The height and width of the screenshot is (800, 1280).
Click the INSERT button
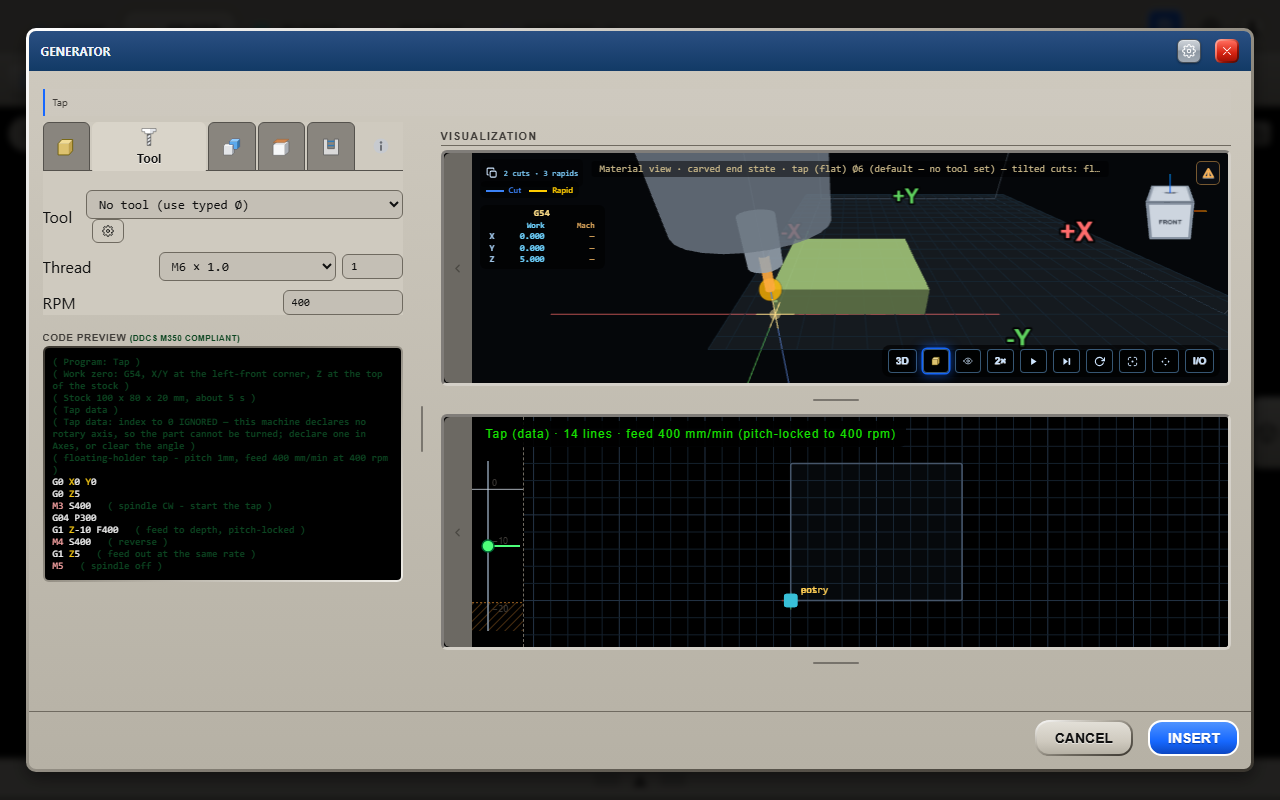[x=1193, y=738]
